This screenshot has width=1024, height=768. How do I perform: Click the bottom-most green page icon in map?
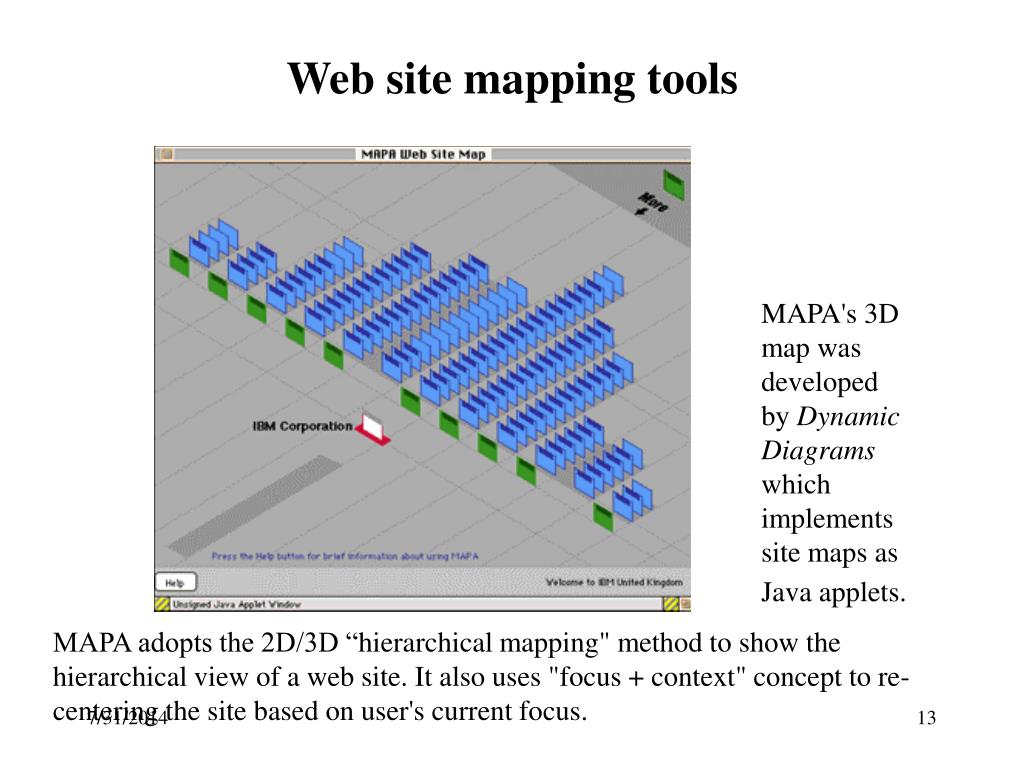click(603, 517)
